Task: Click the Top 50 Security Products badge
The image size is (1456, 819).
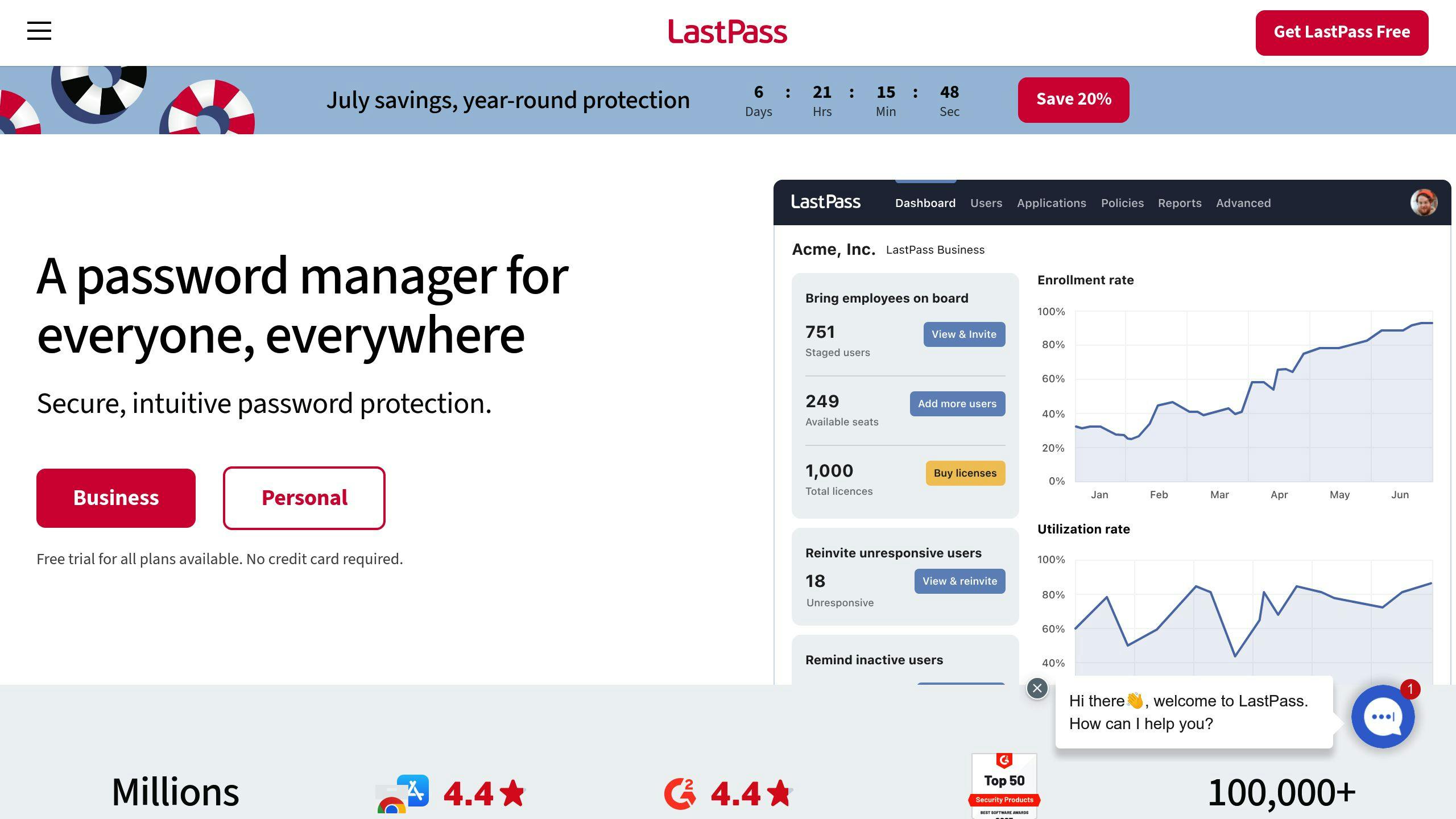Action: pyautogui.click(x=1004, y=787)
